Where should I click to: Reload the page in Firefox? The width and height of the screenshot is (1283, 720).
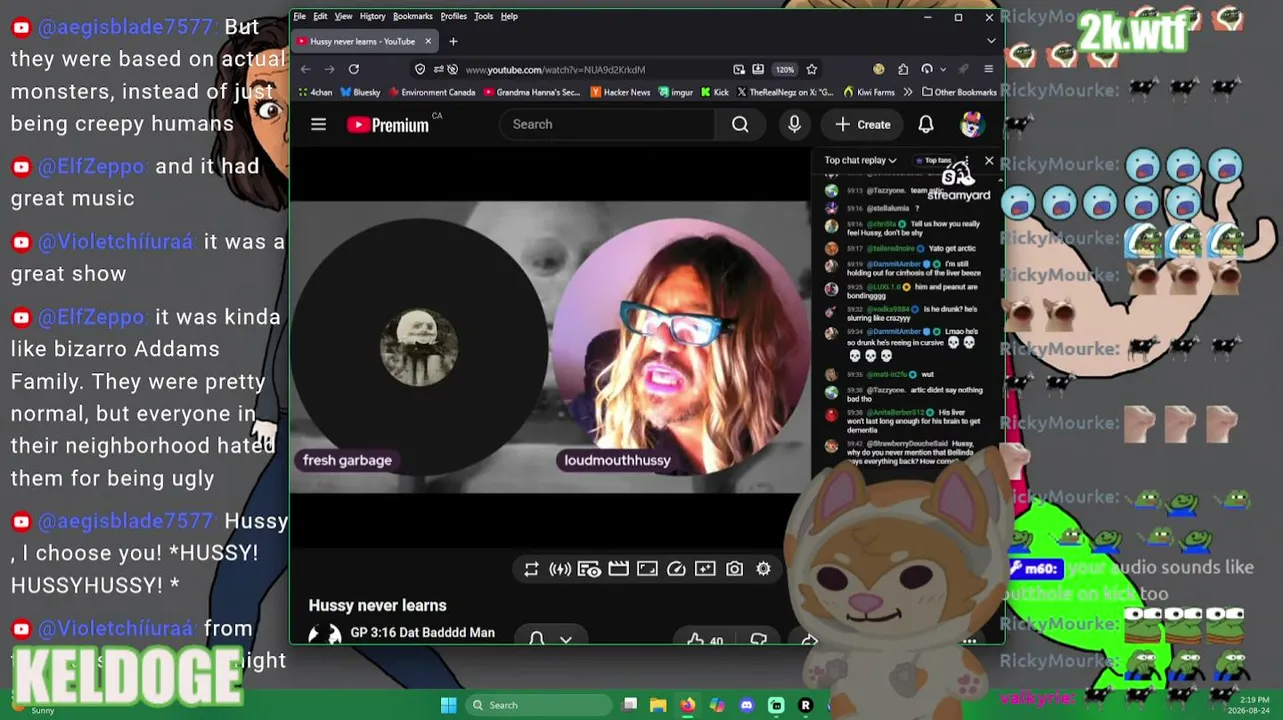pos(354,69)
